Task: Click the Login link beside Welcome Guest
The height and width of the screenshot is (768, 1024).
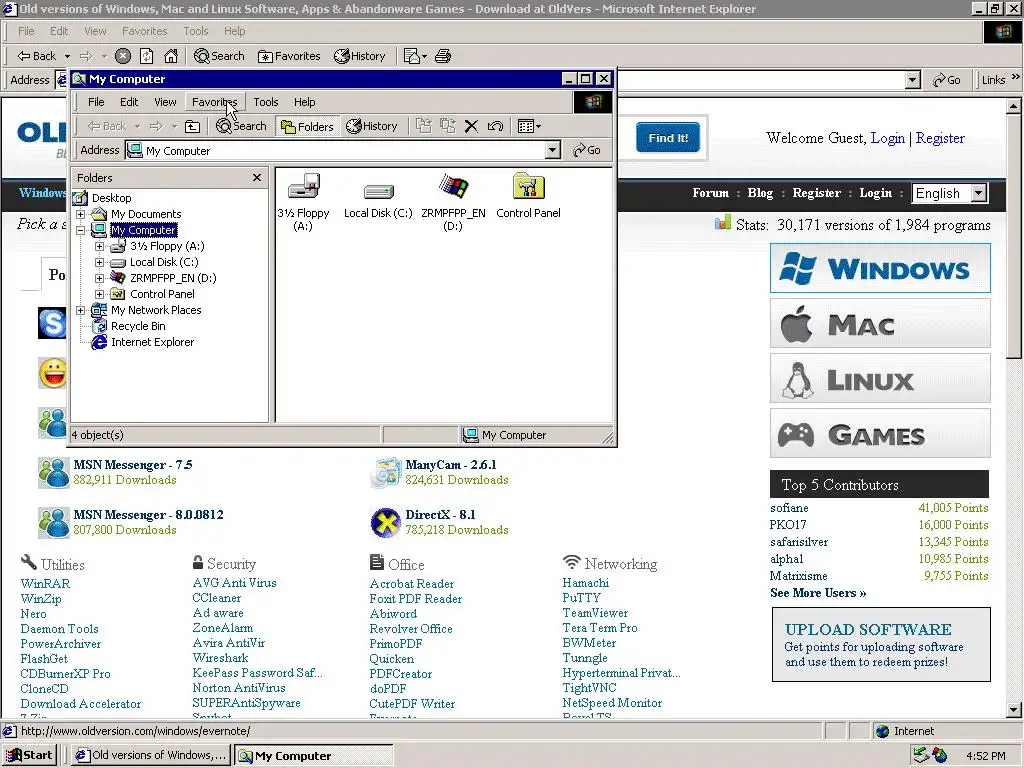Action: (888, 138)
